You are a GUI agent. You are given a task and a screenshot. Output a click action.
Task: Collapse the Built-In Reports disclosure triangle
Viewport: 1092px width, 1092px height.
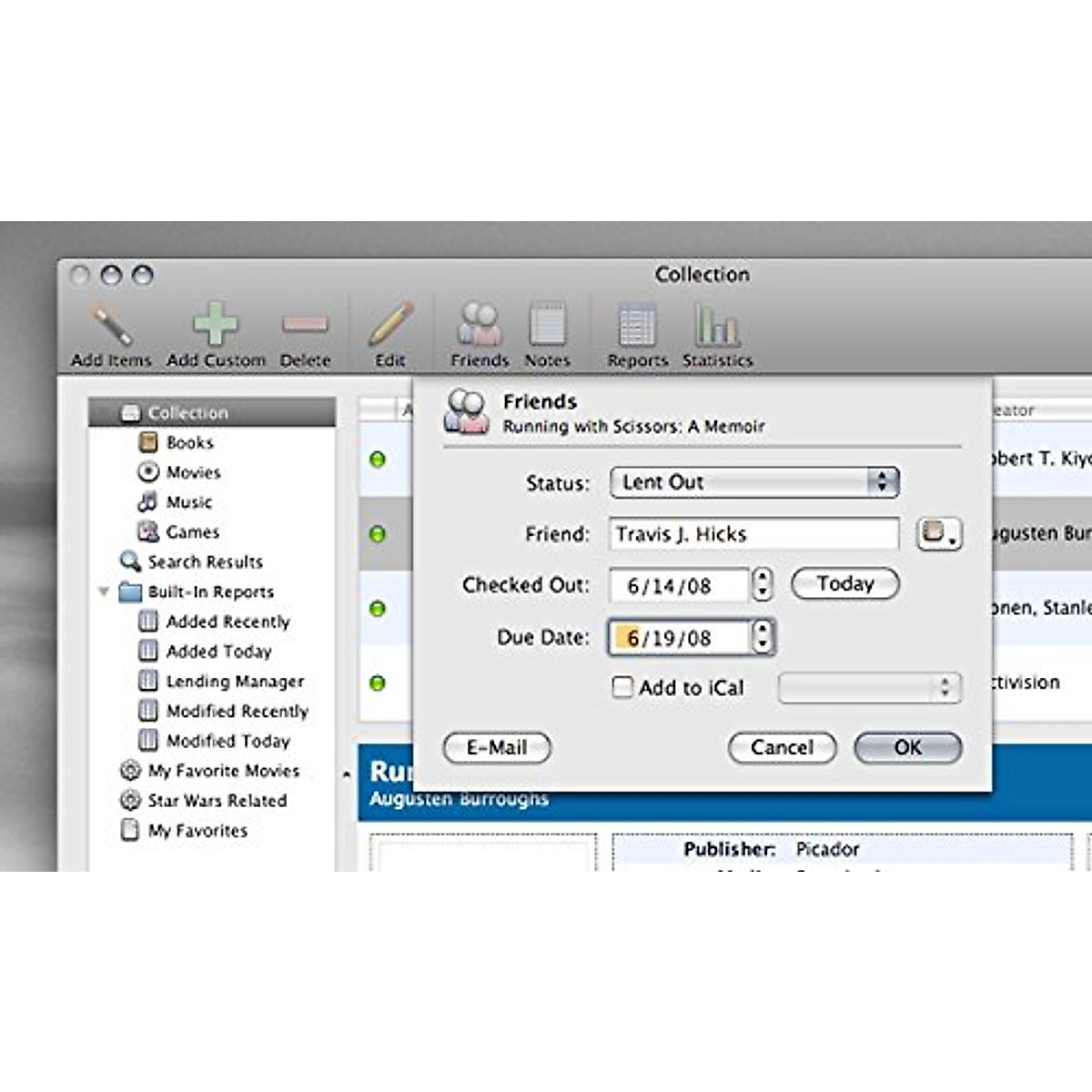(x=103, y=591)
